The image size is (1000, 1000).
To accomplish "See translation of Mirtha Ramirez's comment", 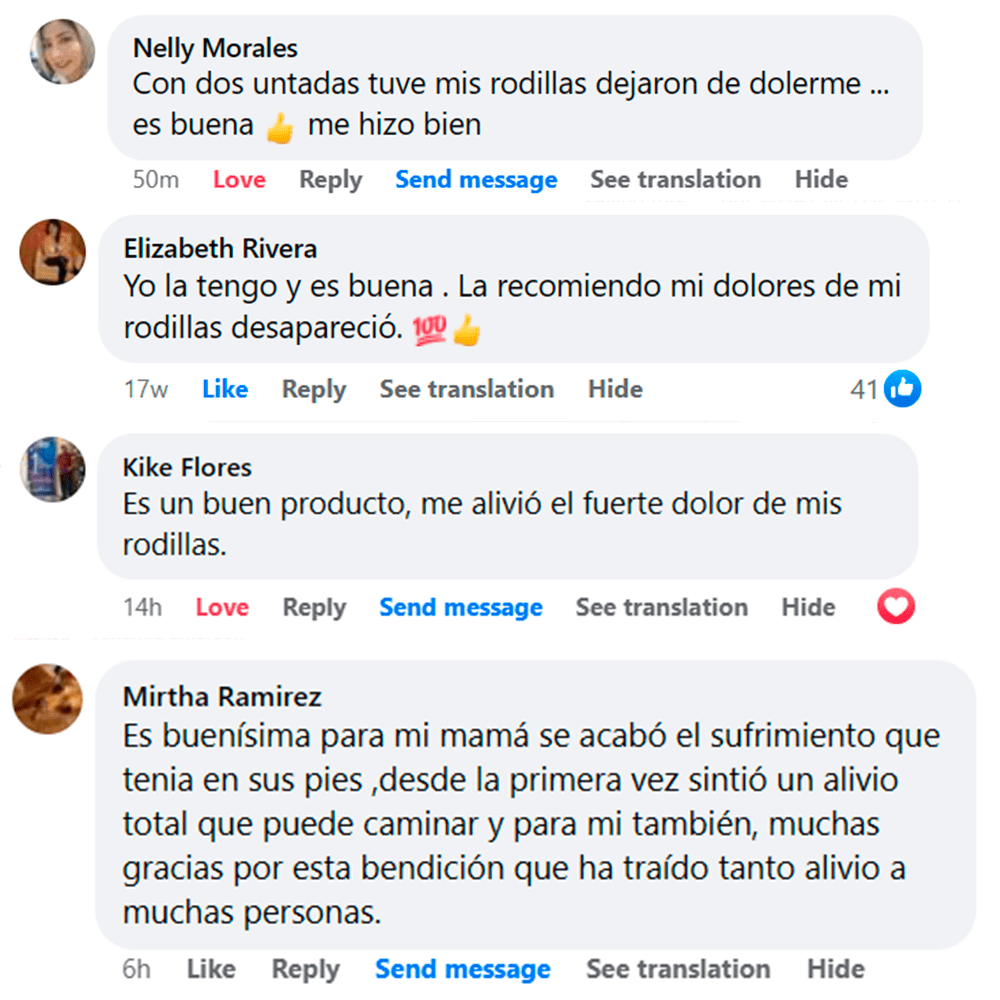I will point(678,969).
